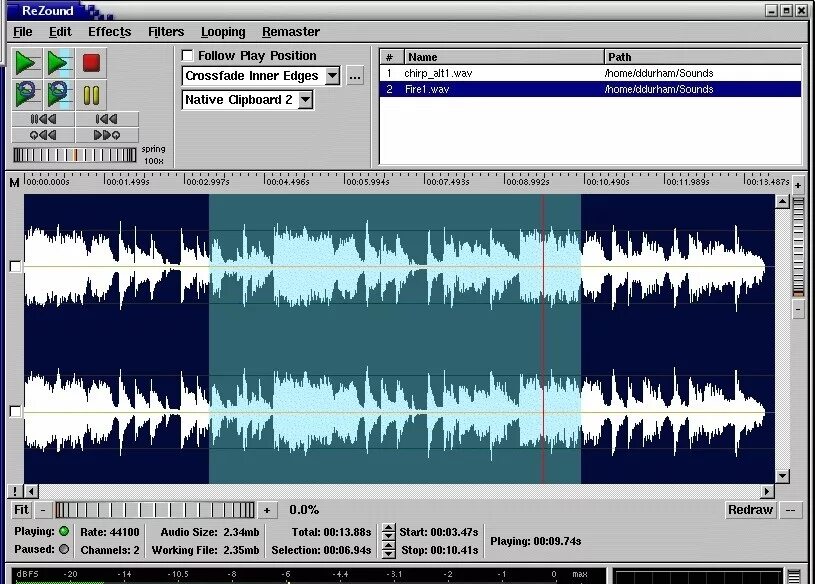This screenshot has width=815, height=584.
Task: Sort sounds by the Name column header
Action: coord(504,57)
